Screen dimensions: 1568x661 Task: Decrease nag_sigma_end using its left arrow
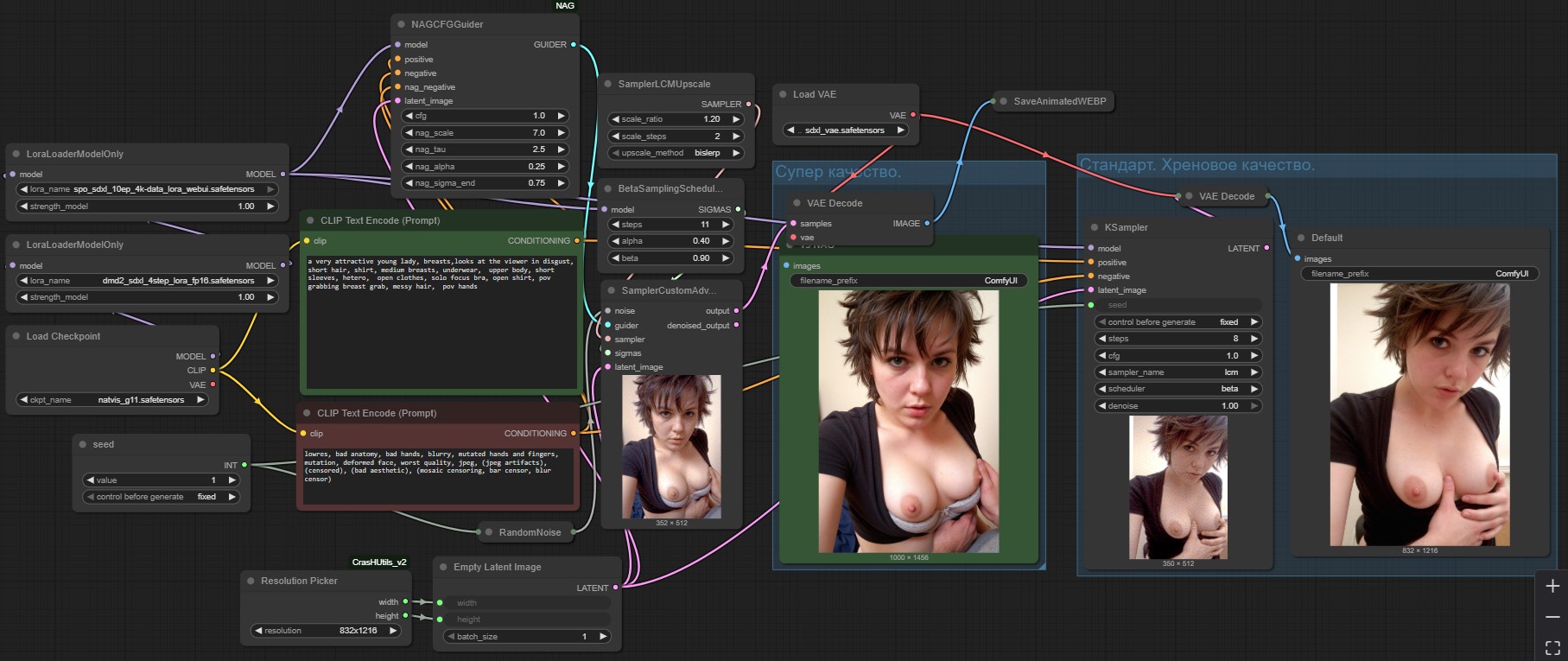(x=409, y=183)
